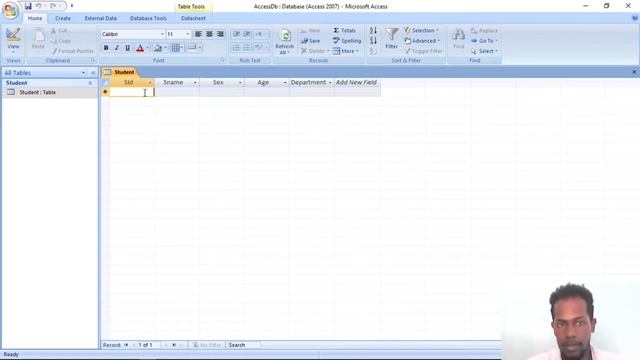Open the font size dropdown
Image resolution: width=640 pixels, height=360 pixels.
tap(188, 34)
